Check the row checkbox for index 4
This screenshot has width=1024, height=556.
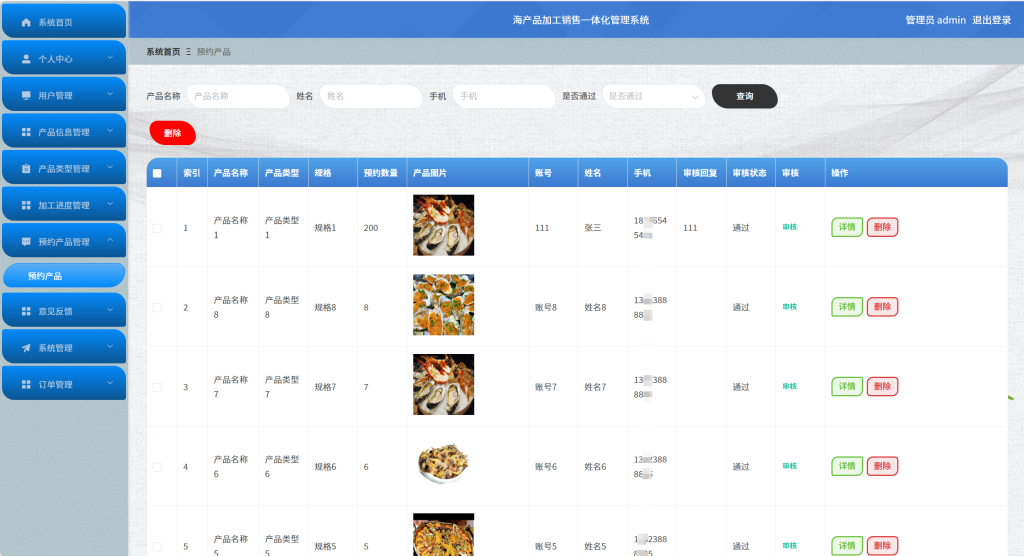(x=157, y=467)
